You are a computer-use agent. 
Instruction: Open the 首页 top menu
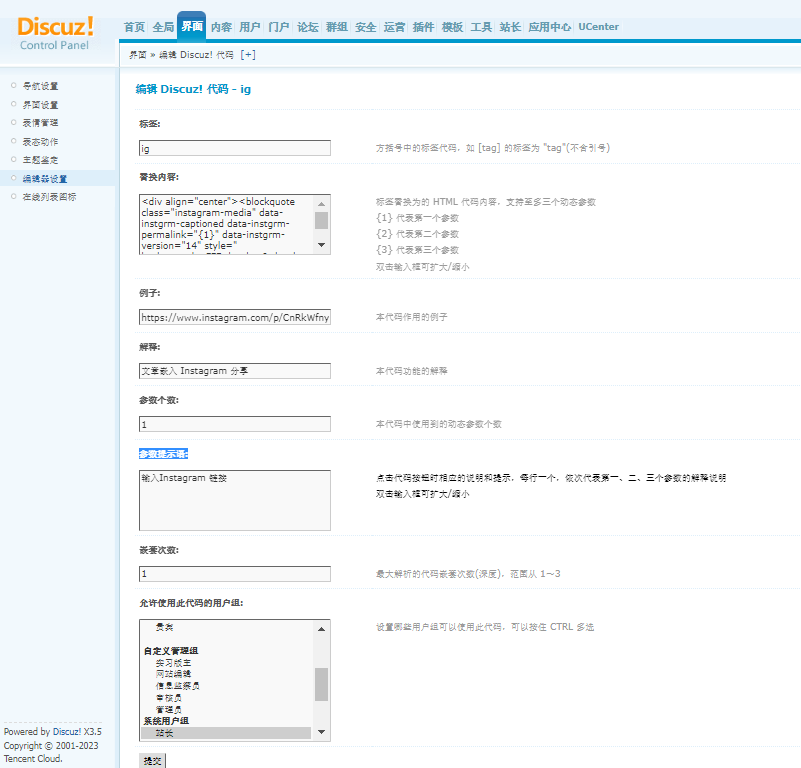click(134, 27)
